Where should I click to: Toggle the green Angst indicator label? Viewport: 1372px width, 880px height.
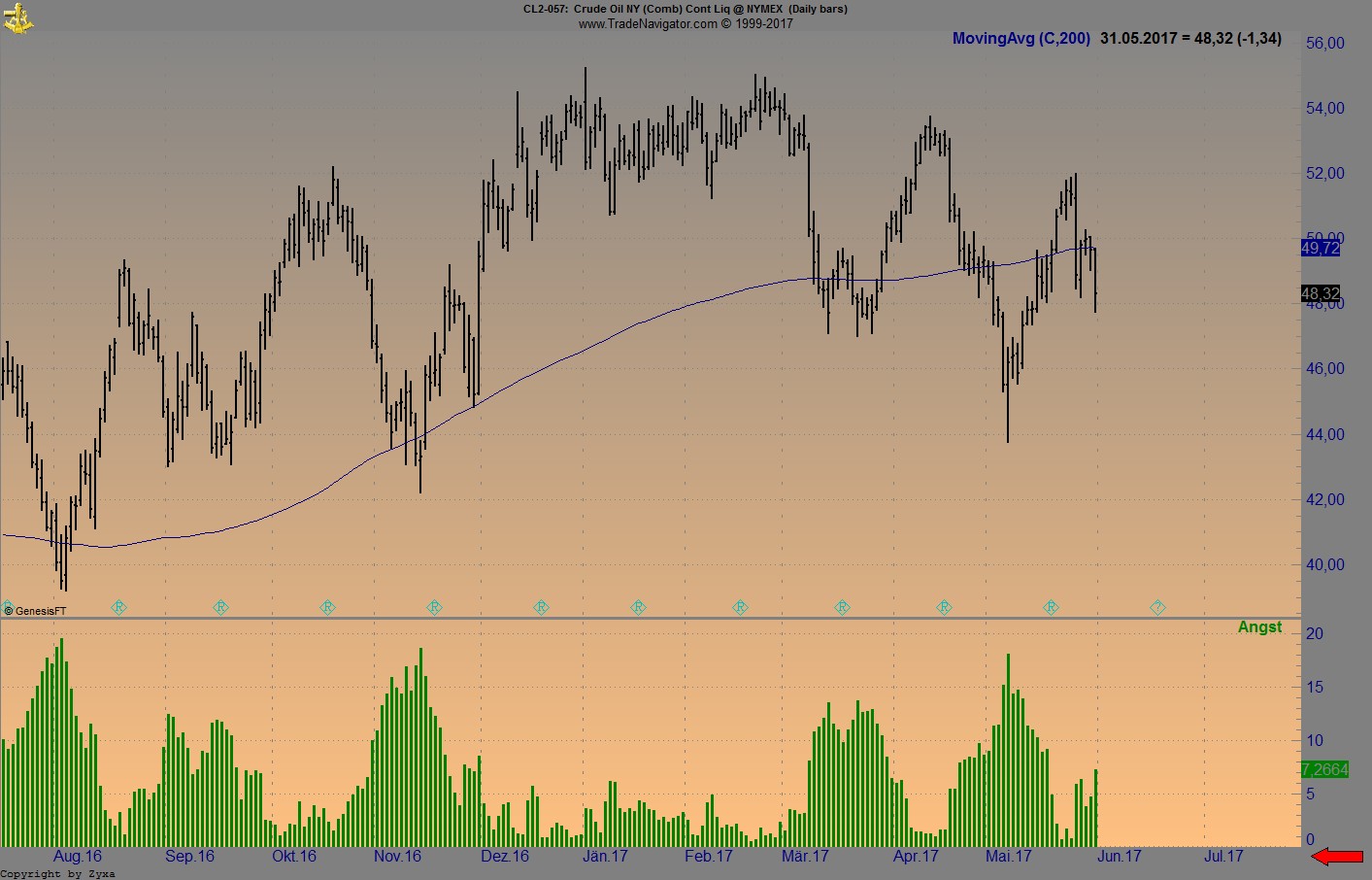pyautogui.click(x=1259, y=626)
